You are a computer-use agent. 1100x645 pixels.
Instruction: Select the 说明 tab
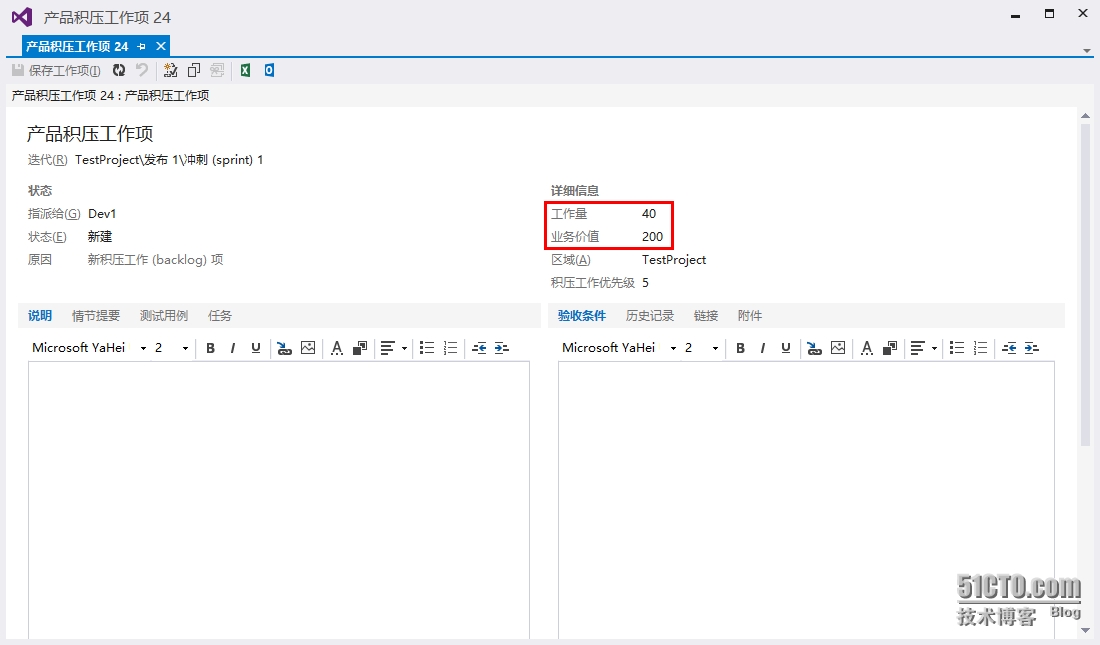pyautogui.click(x=40, y=316)
